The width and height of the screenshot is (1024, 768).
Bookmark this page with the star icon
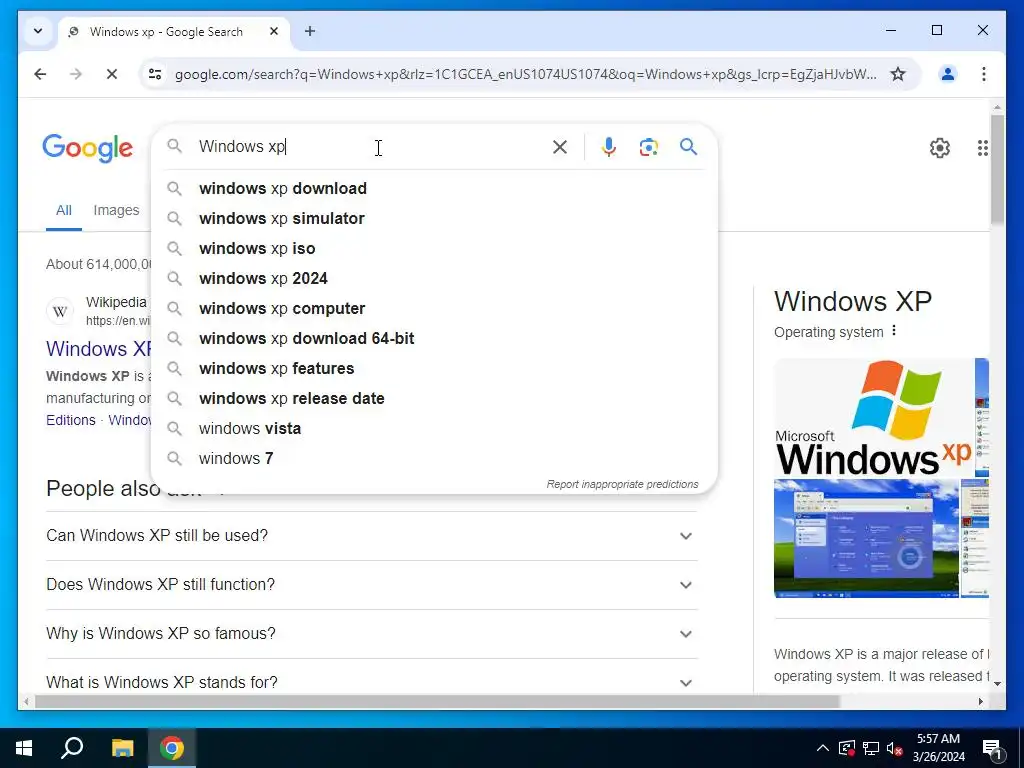[898, 74]
